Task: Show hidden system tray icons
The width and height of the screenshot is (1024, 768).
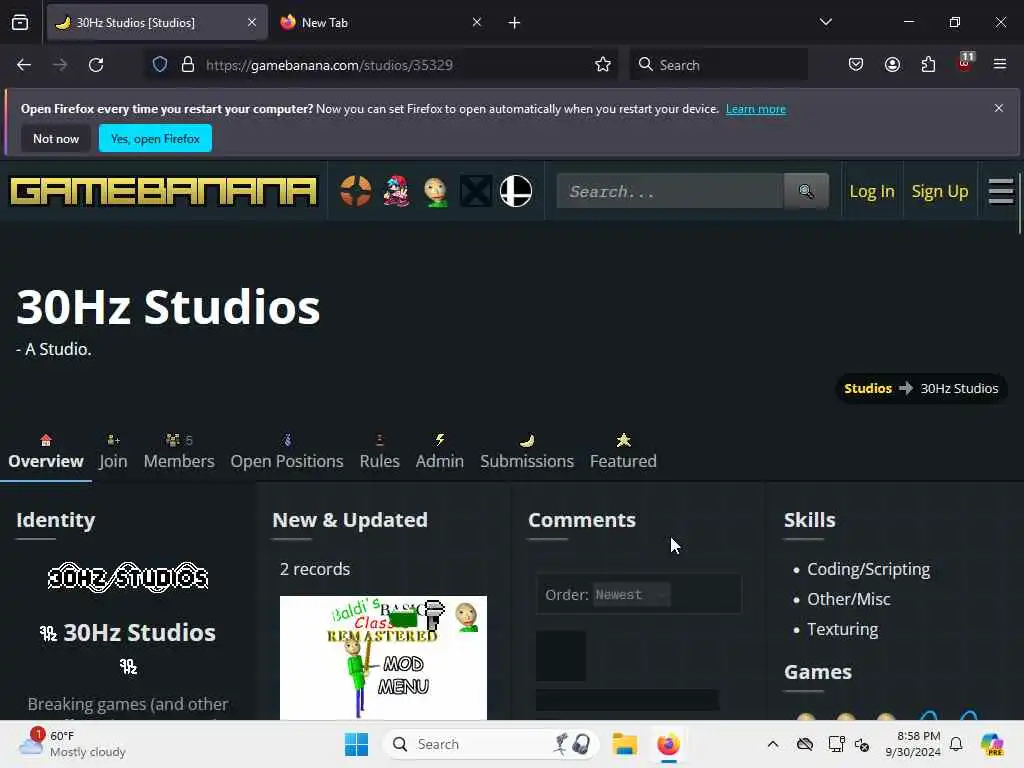Action: click(773, 744)
